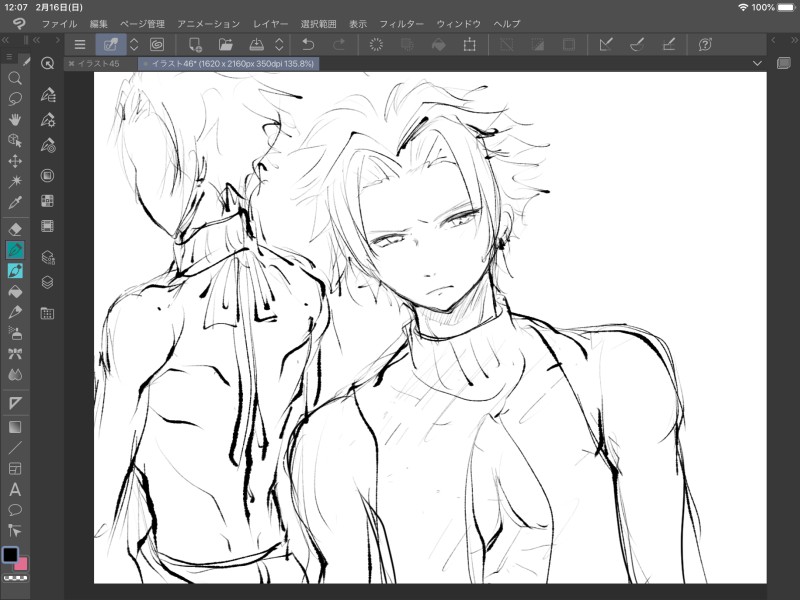Image resolution: width=800 pixels, height=600 pixels.
Task: Select the Ruler triangle tool
Action: [15, 403]
